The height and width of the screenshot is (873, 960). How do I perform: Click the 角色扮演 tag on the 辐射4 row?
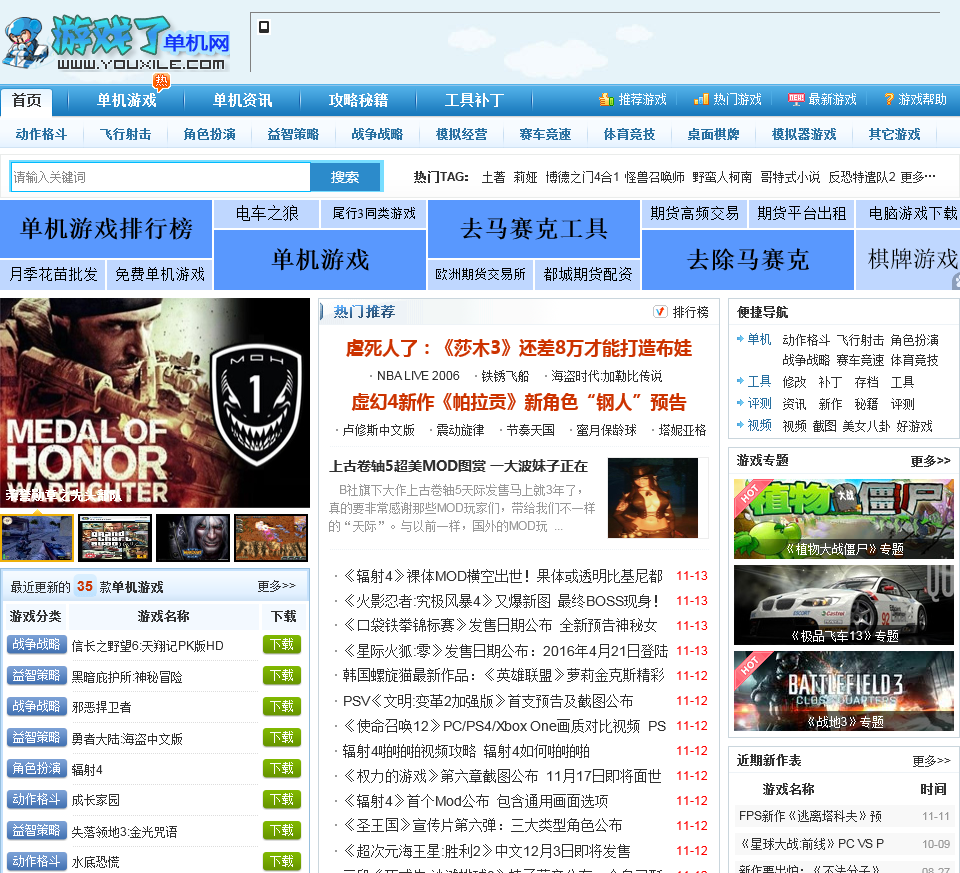tap(36, 768)
